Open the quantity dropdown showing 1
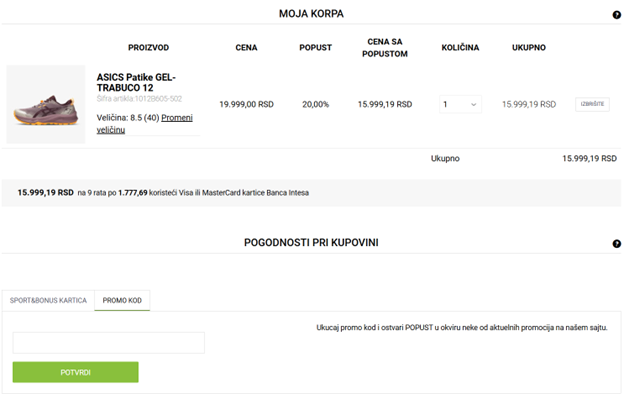The width and height of the screenshot is (624, 394). click(460, 104)
